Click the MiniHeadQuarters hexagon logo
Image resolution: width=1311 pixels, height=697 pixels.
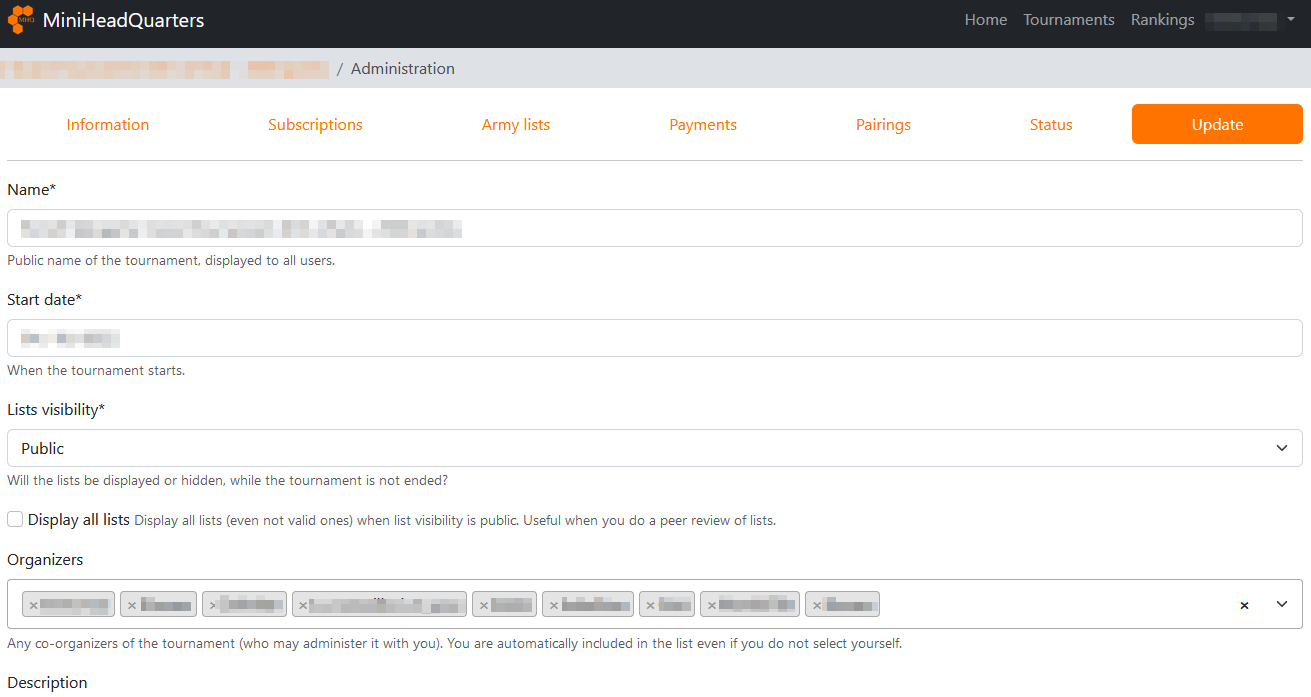pos(21,20)
